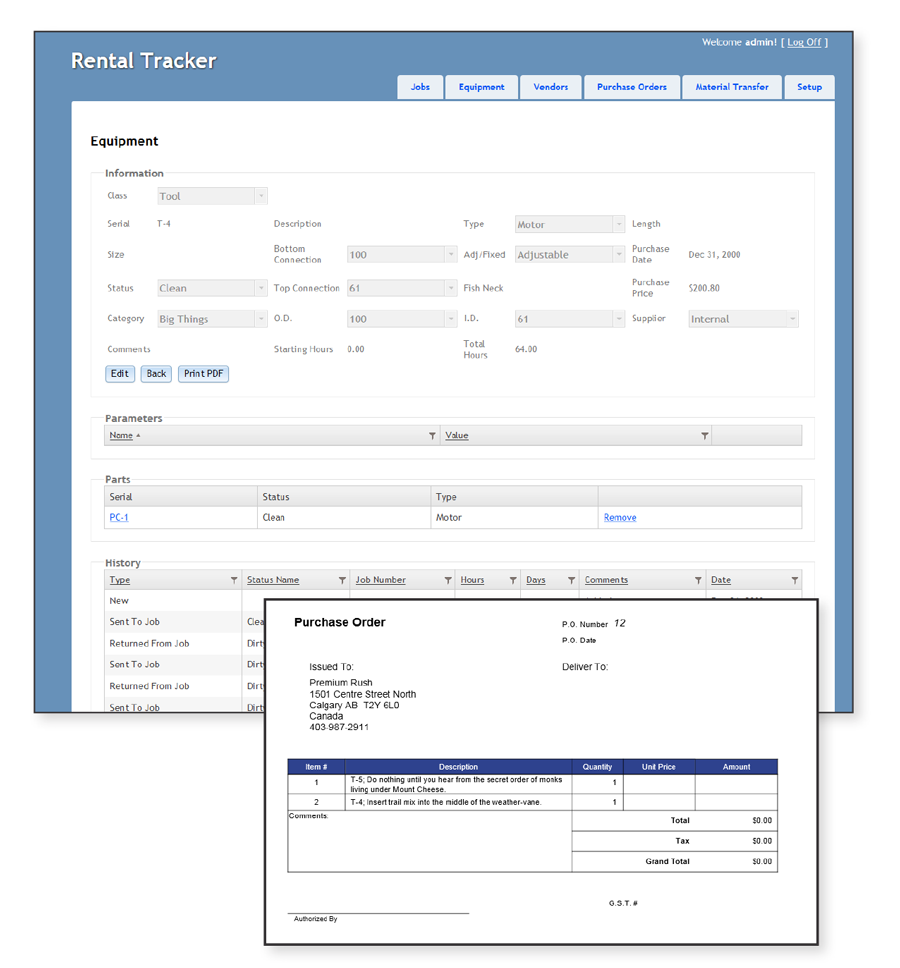
Task: Sort History by the Hours header
Action: coord(472,580)
